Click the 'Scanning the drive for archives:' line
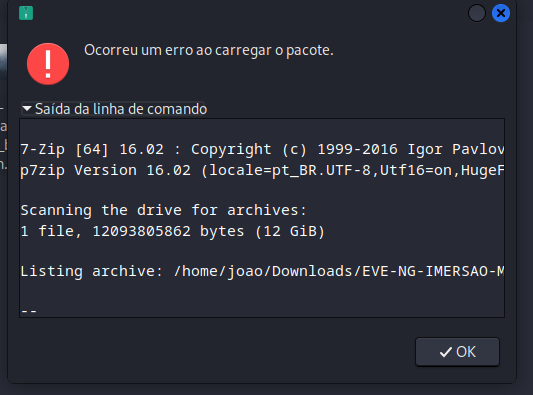This screenshot has width=533, height=395. (164, 210)
